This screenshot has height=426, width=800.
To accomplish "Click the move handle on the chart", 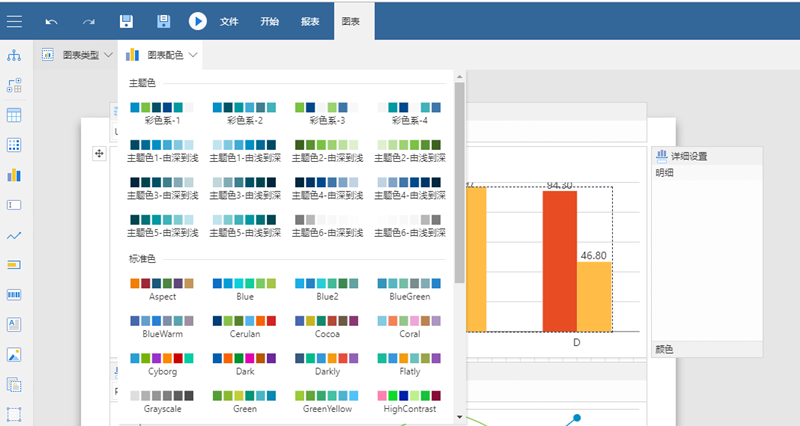I will (99, 153).
